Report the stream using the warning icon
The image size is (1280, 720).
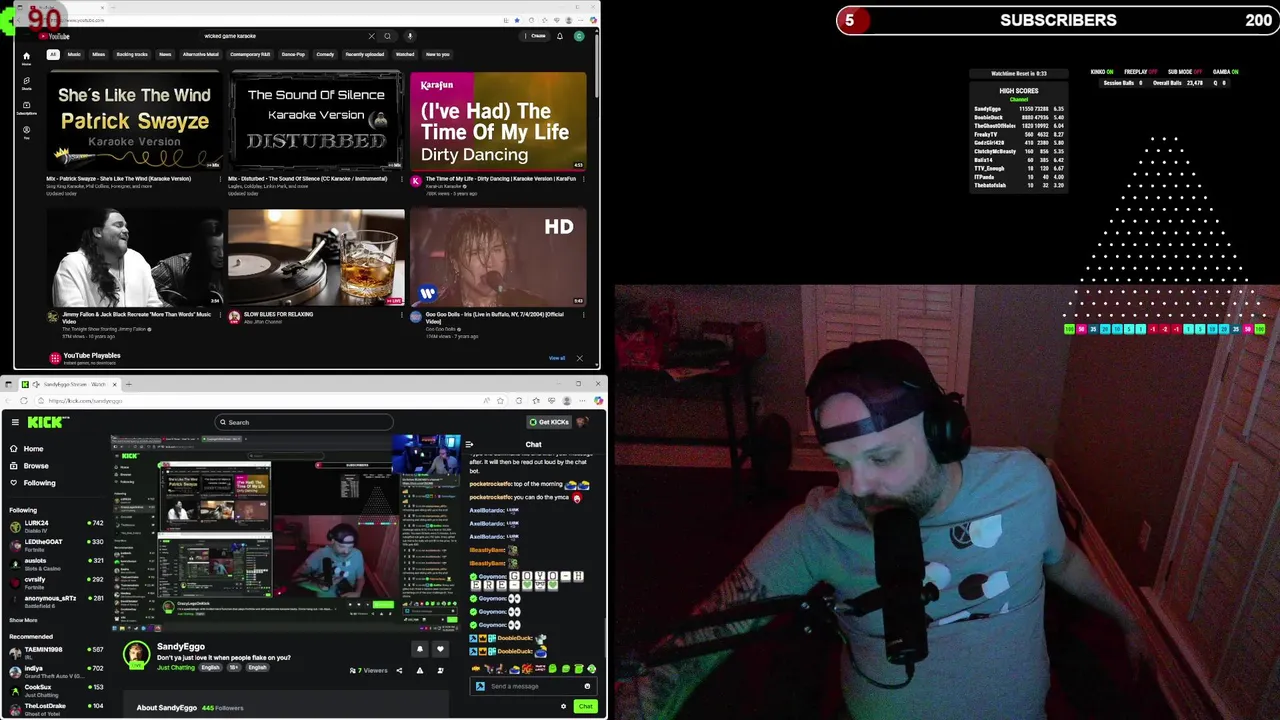[x=420, y=670]
